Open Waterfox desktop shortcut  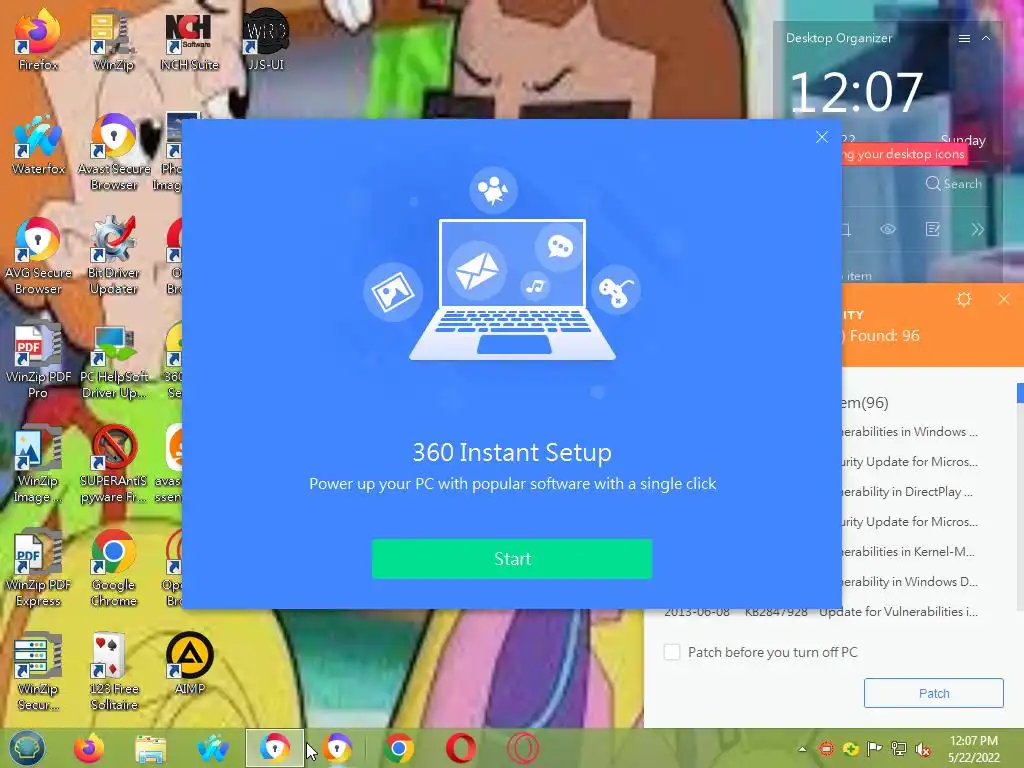[38, 144]
